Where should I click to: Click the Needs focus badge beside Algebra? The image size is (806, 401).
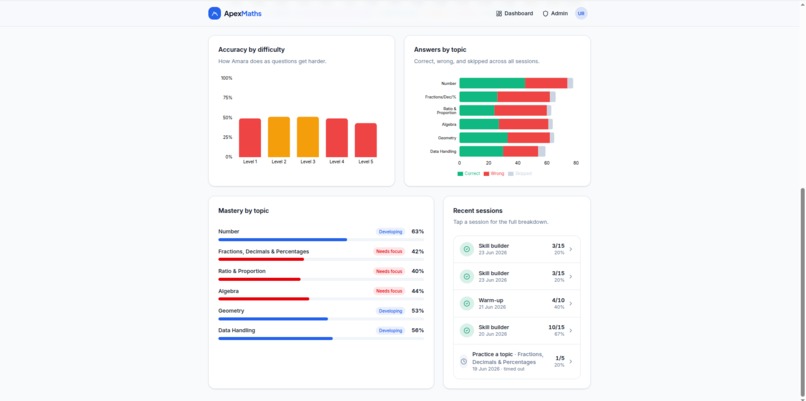point(389,291)
